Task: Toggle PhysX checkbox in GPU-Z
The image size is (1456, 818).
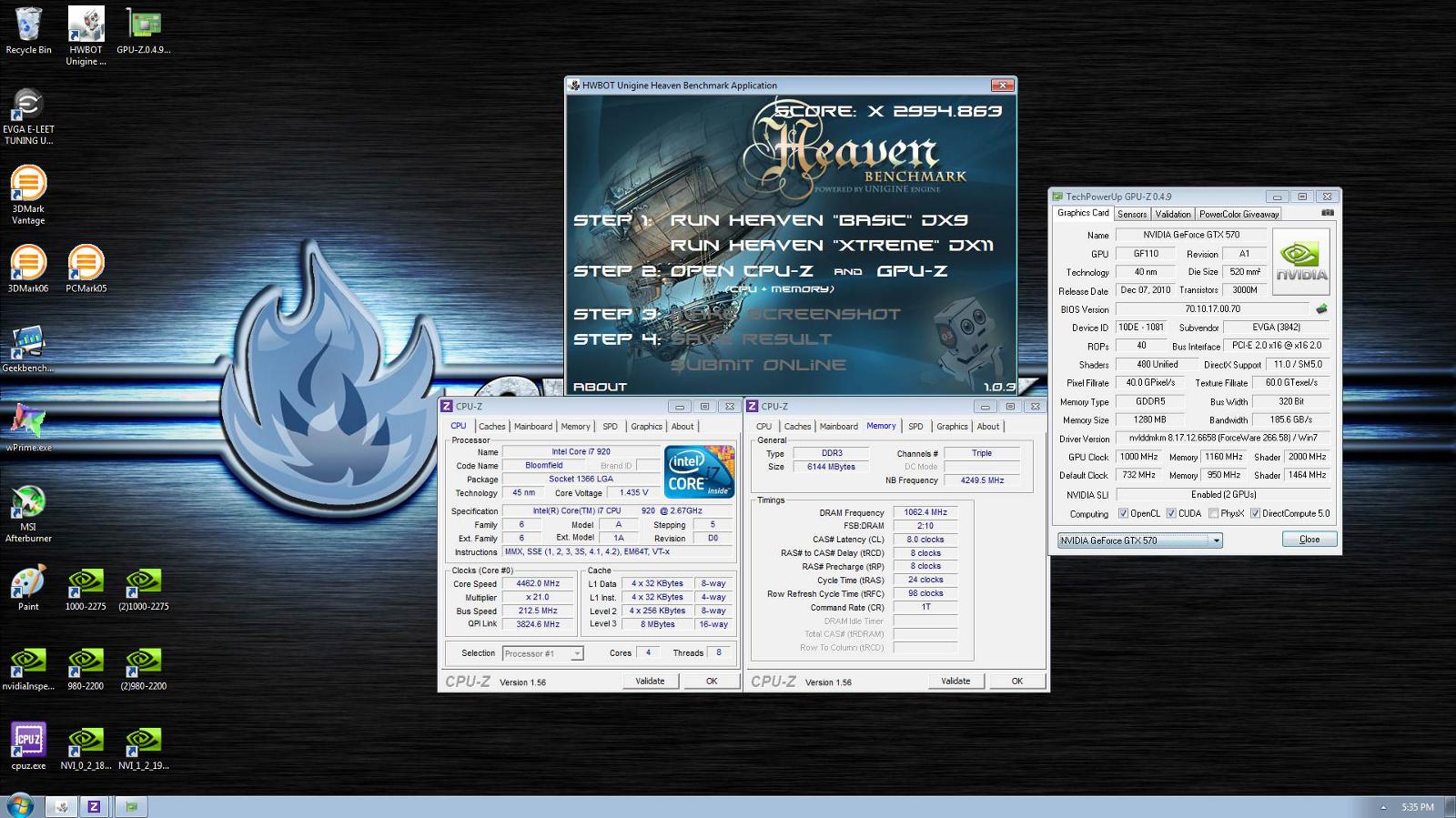Action: tap(1213, 513)
